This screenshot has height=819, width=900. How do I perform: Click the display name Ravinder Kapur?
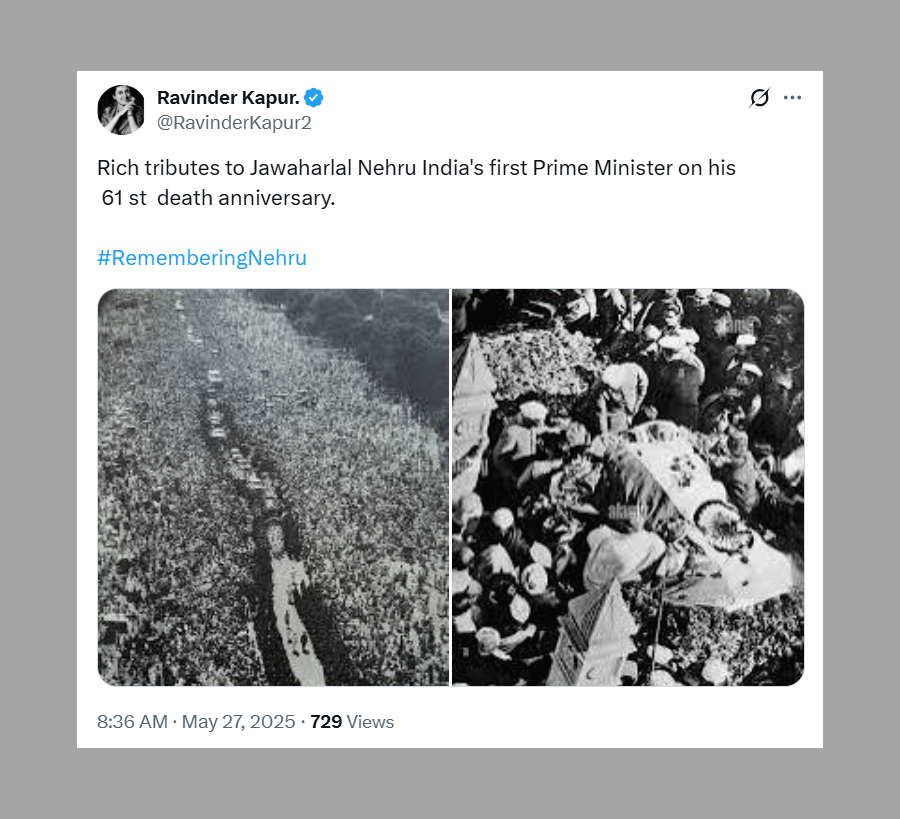pos(228,97)
